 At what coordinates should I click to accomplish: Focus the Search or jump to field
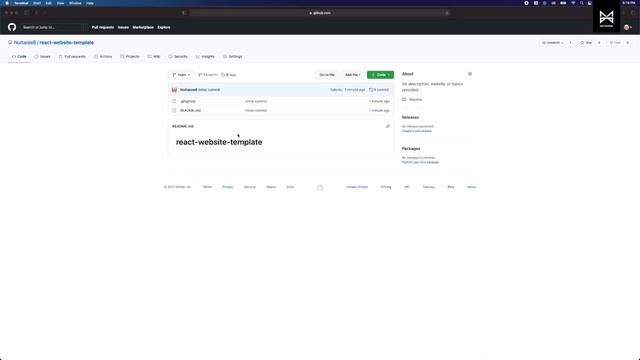52,27
